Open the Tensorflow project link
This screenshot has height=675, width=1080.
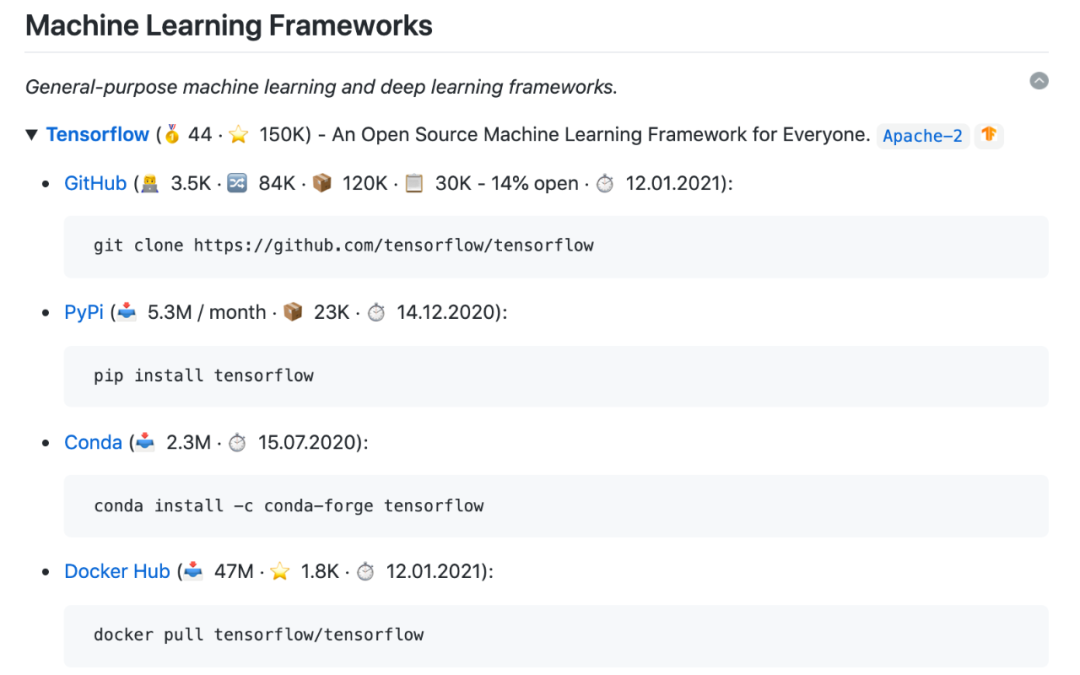(x=97, y=134)
